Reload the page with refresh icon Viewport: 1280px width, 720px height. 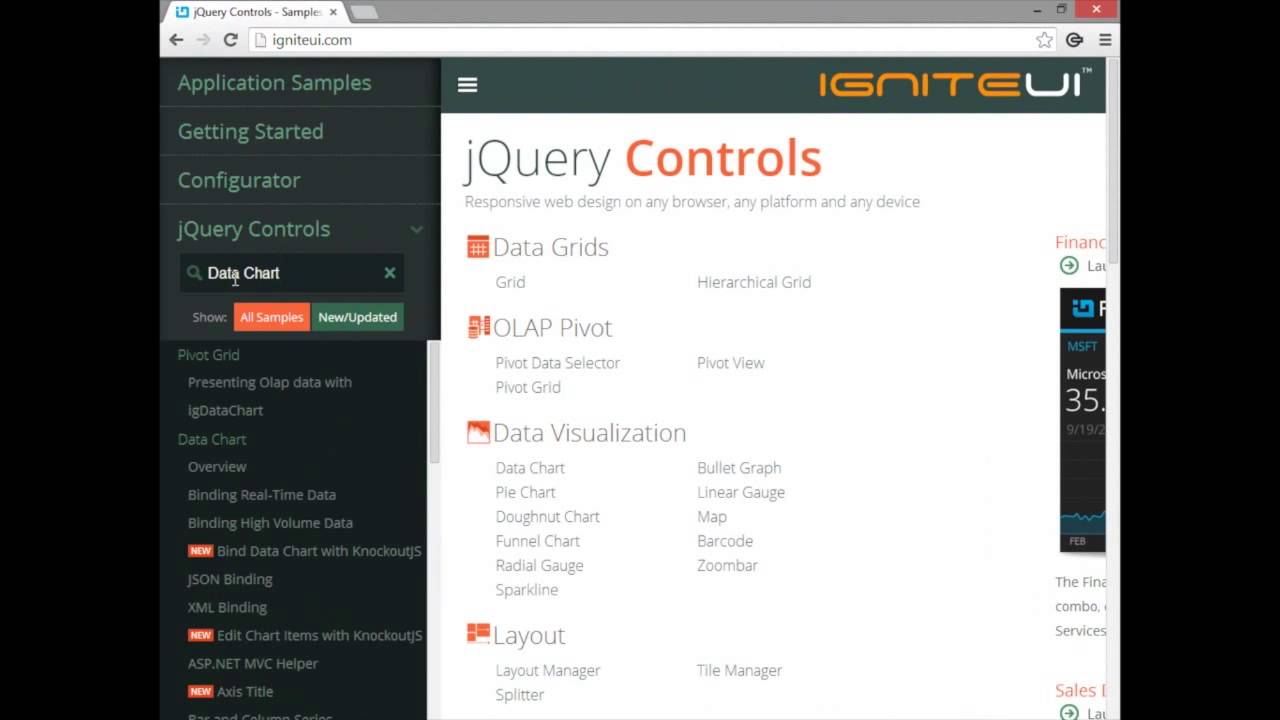tap(230, 40)
